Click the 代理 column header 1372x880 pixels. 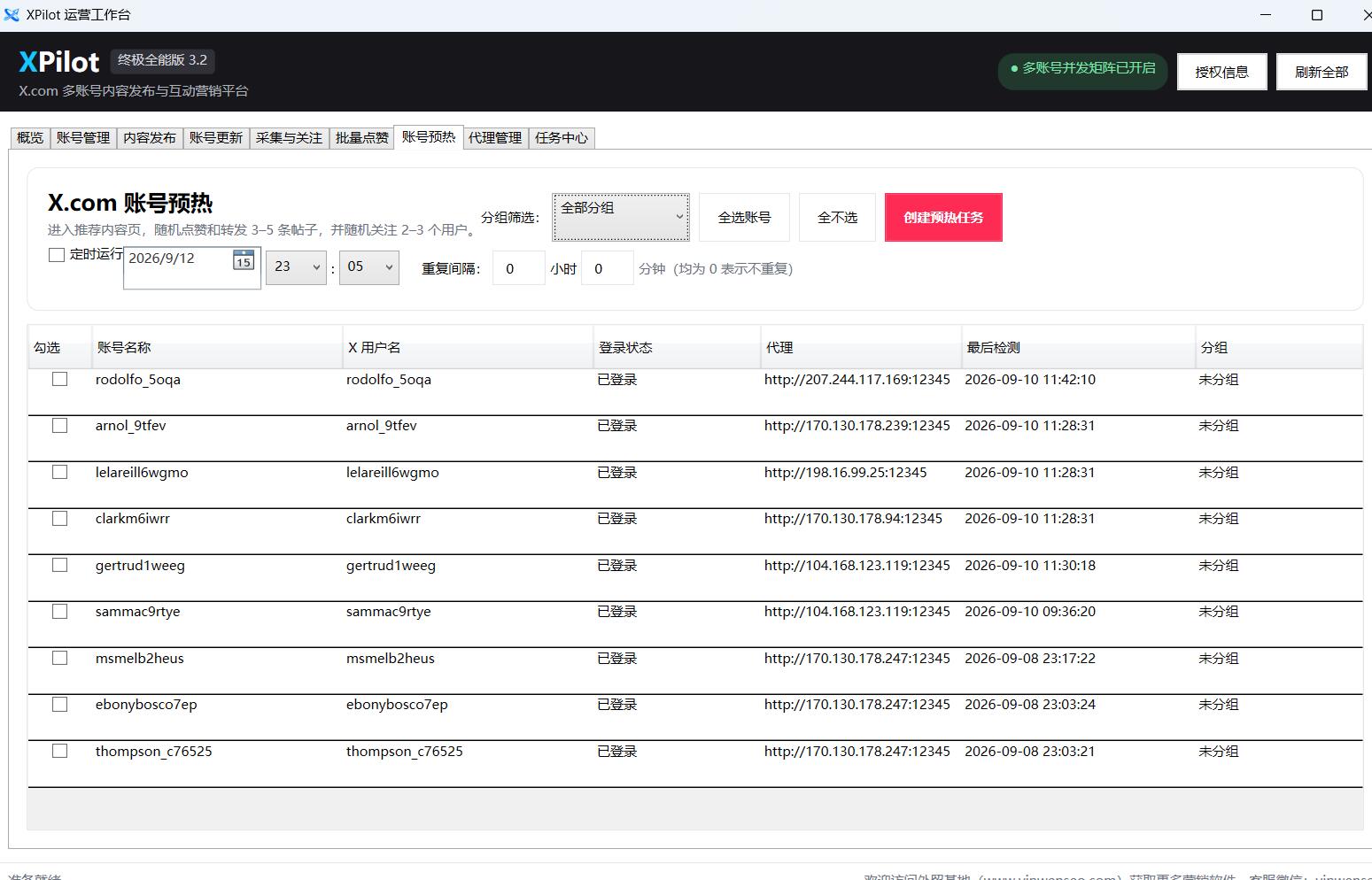point(861,347)
